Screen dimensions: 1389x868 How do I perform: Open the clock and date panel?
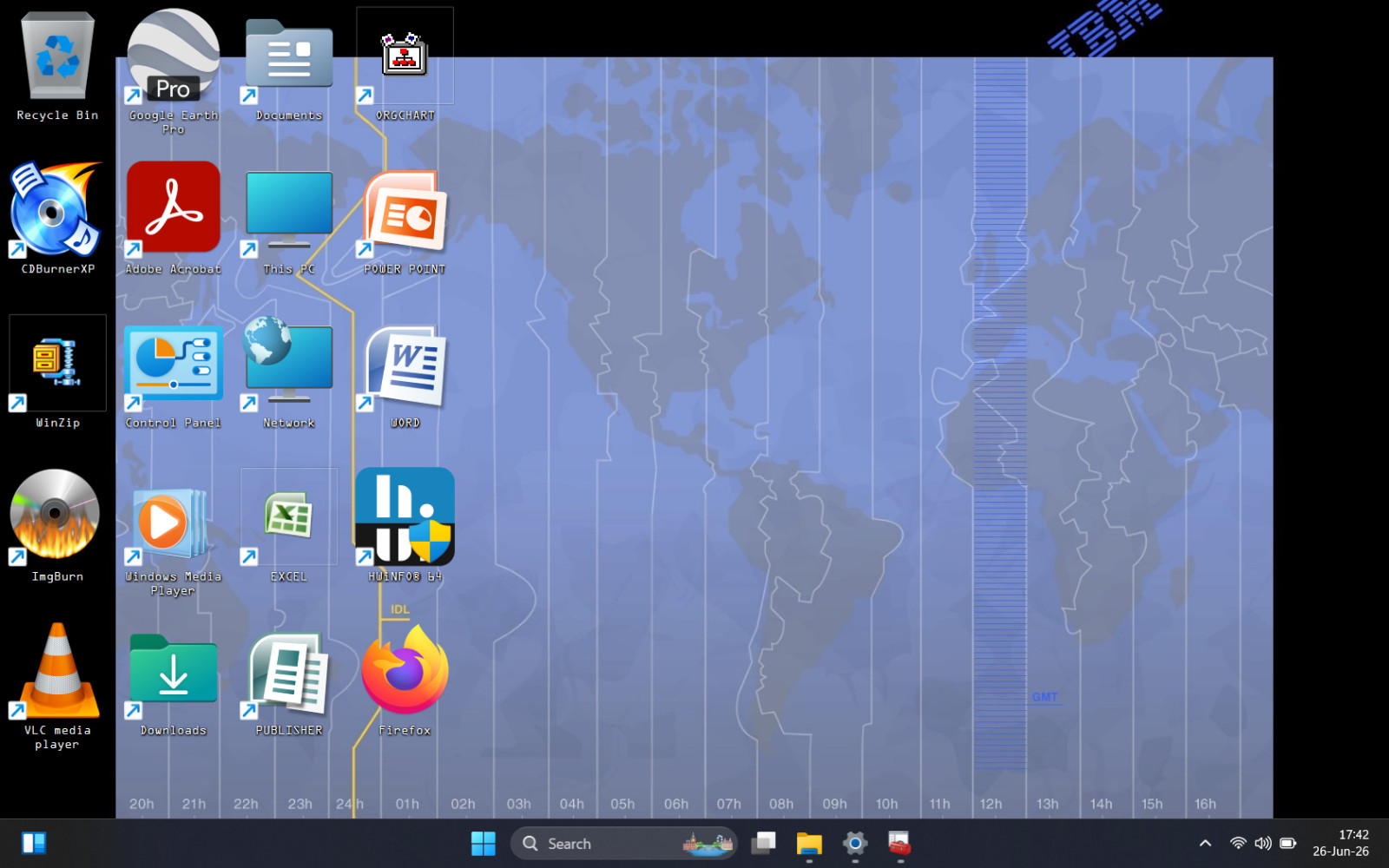tap(1340, 843)
